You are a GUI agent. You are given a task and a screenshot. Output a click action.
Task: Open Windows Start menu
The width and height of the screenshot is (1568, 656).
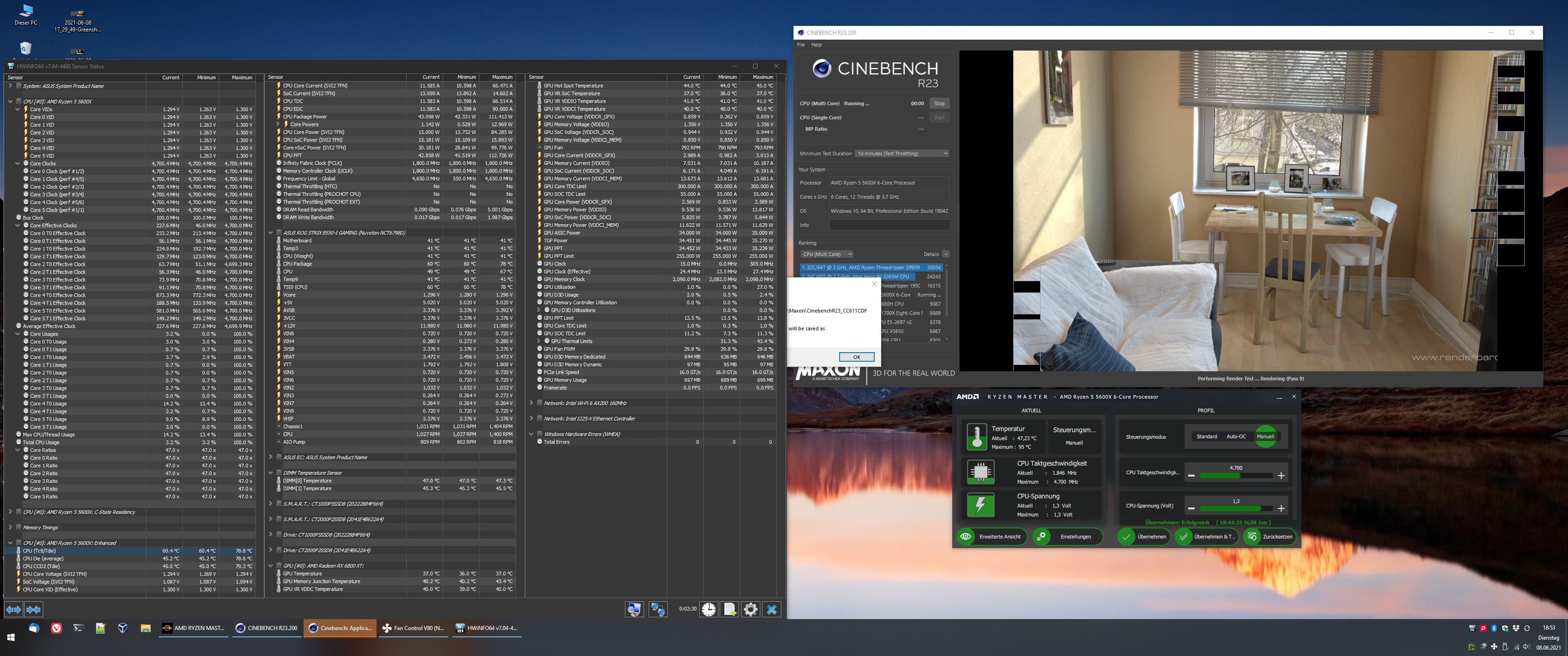point(10,637)
